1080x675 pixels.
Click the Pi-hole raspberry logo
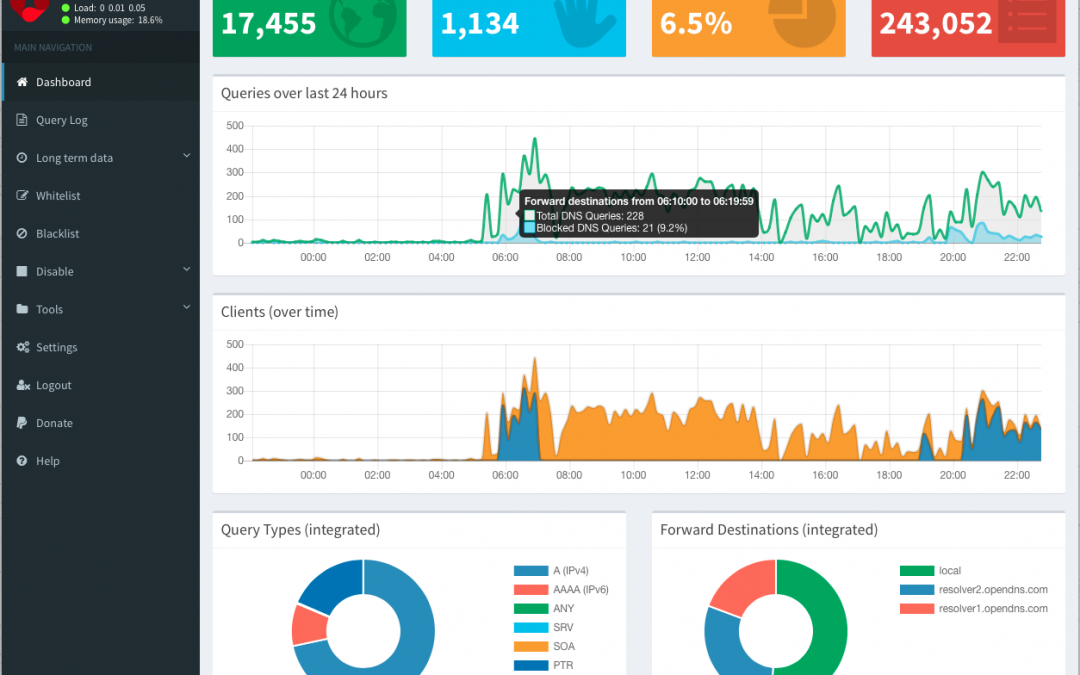(x=30, y=10)
